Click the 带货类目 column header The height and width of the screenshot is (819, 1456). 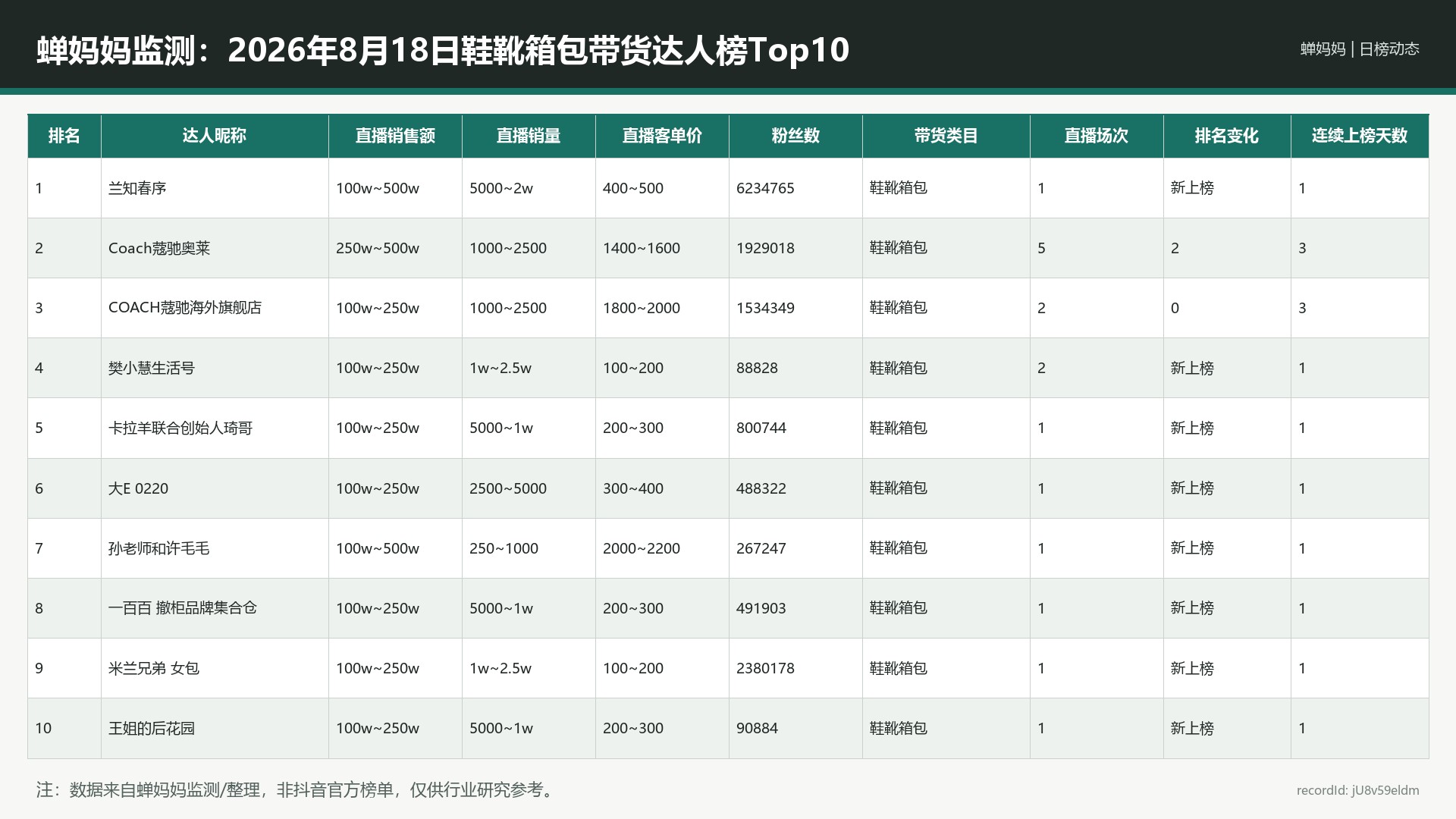[x=946, y=136]
